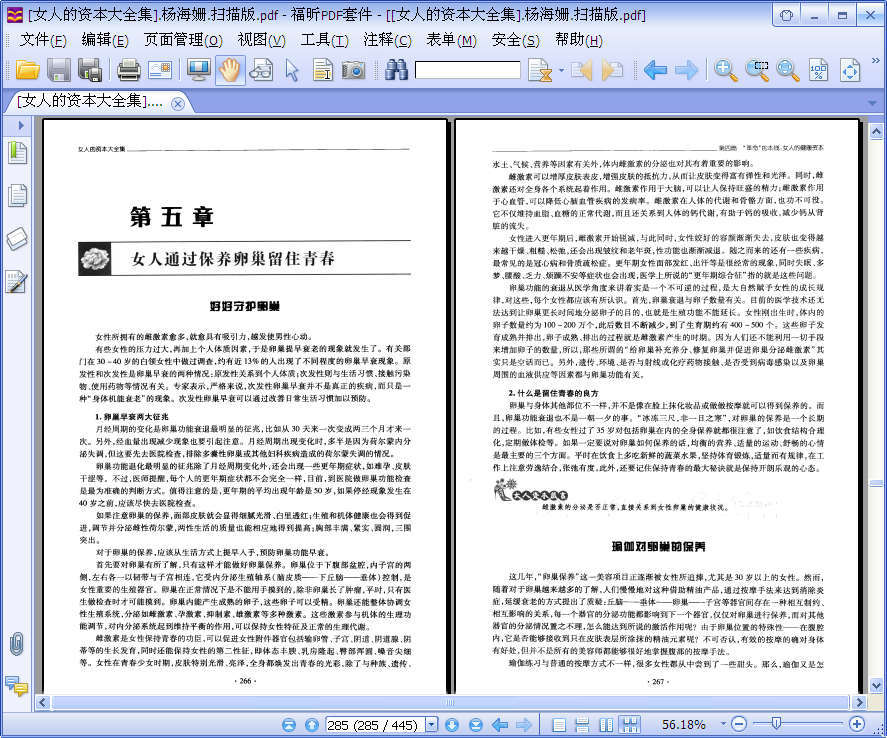Viewport: 887px width, 738px height.
Task: Go to the next page in the status bar
Action: click(x=451, y=724)
